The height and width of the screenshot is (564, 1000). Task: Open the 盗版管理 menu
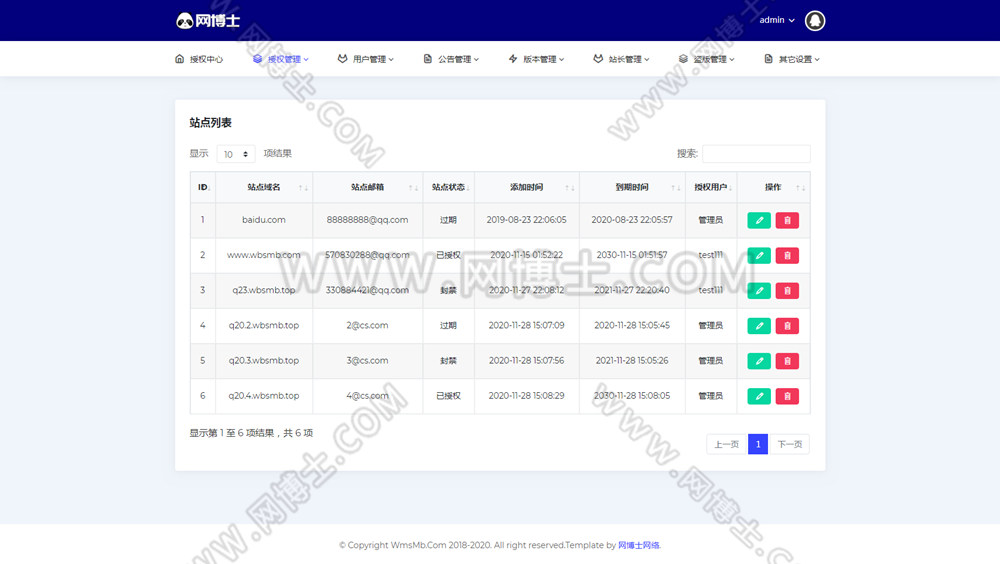(x=707, y=59)
